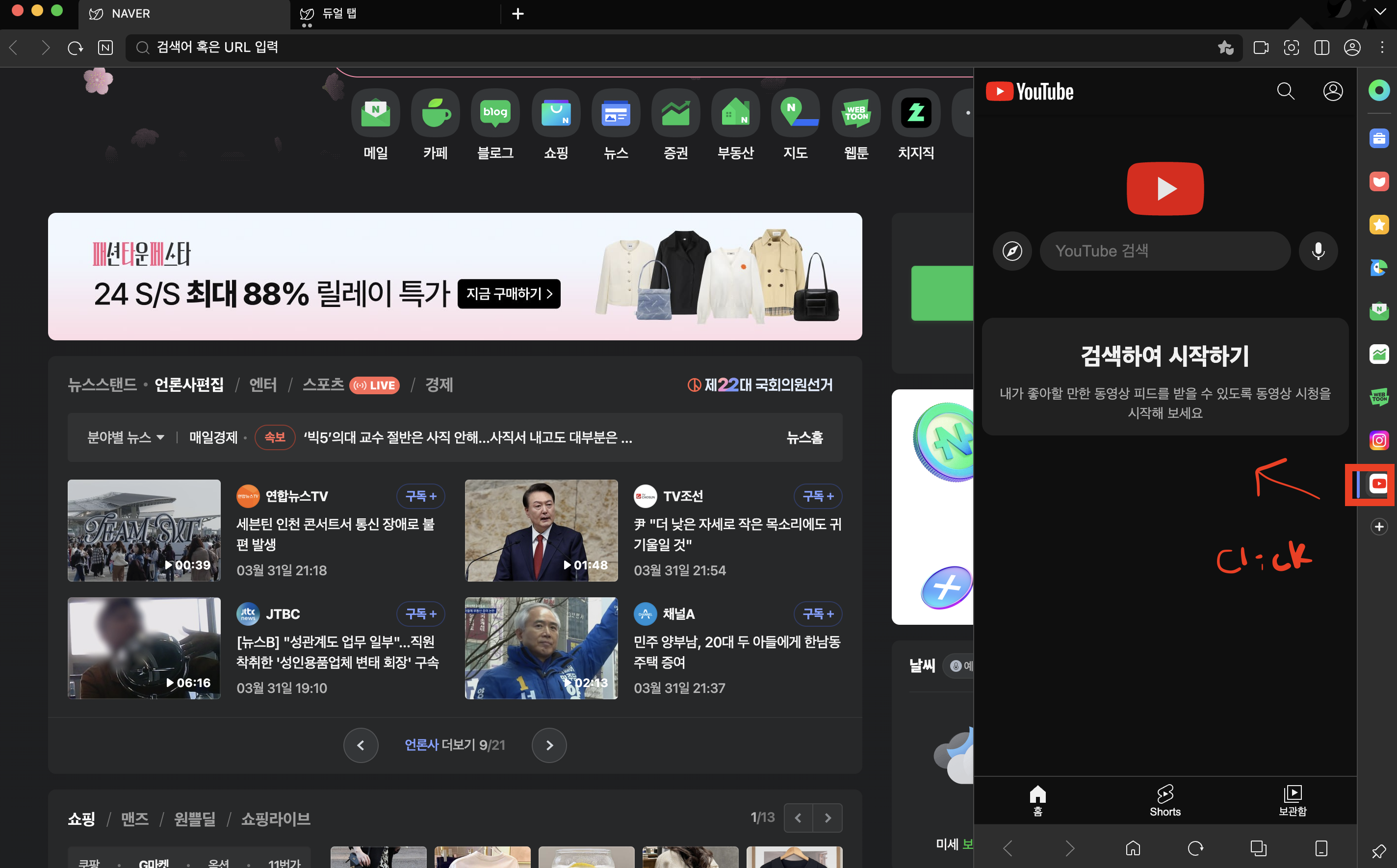Expand the tab list chevron at top right
The image size is (1397, 868).
(1379, 12)
